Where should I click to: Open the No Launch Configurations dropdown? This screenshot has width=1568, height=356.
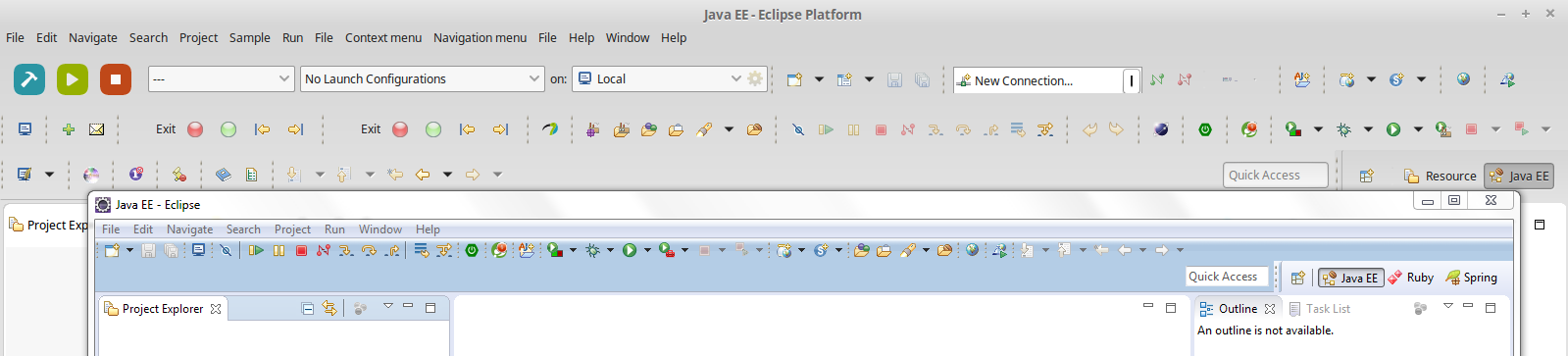422,78
